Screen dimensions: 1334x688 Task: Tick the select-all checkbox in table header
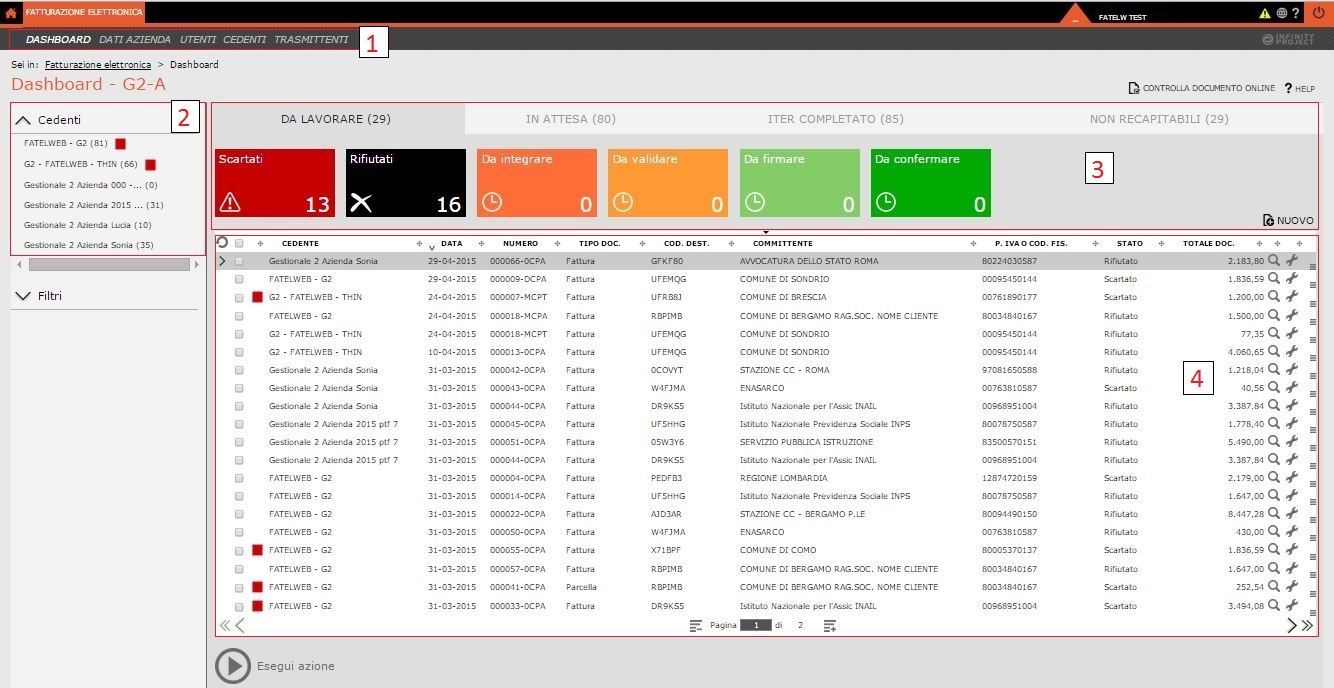point(239,243)
